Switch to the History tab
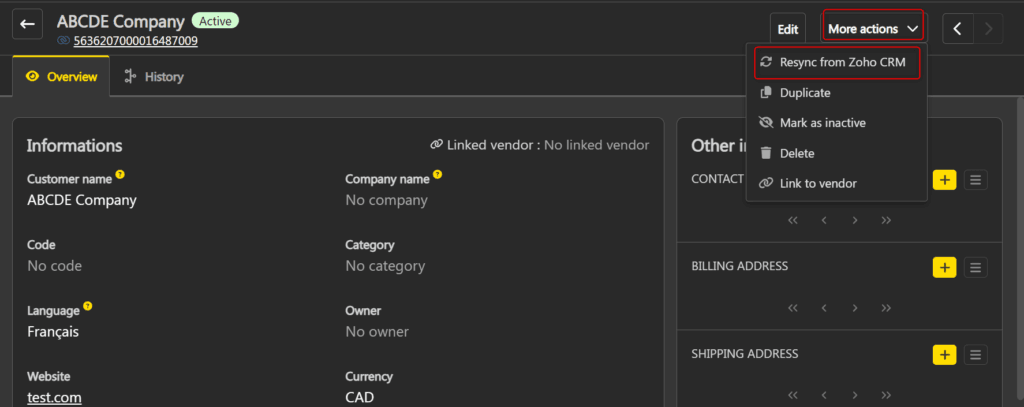Screen dimensions: 1024x407 [x=154, y=76]
